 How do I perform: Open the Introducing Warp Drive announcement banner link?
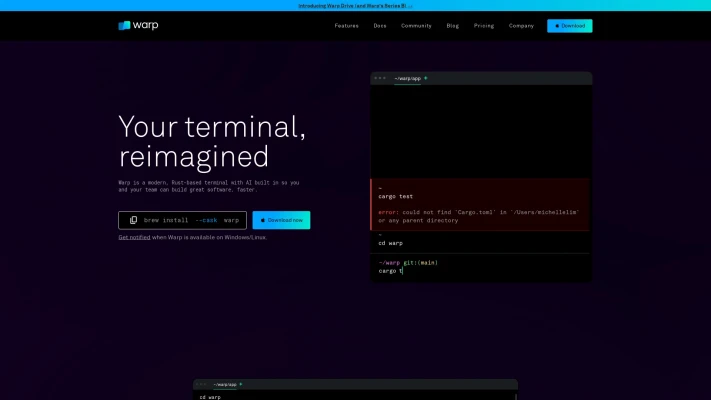coord(355,5)
